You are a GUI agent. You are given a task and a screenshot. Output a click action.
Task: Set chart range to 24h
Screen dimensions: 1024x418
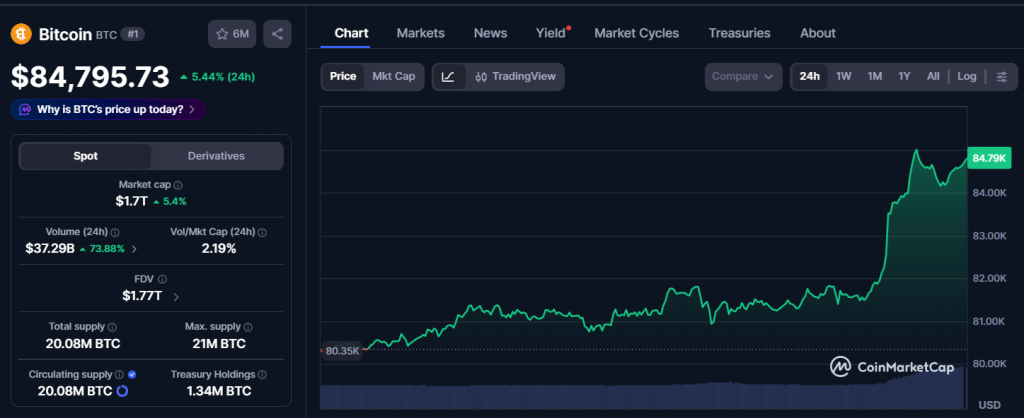tap(810, 76)
